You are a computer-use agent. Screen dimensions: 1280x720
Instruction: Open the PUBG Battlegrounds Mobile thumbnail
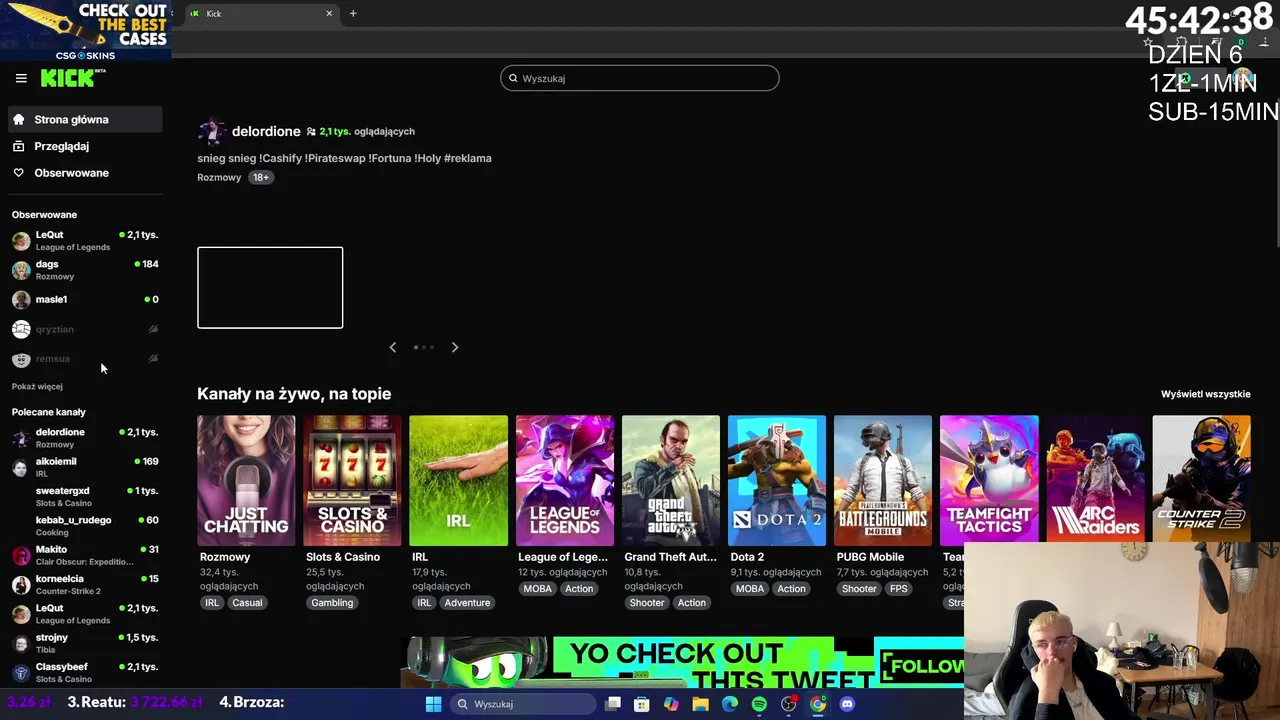pyautogui.click(x=883, y=480)
